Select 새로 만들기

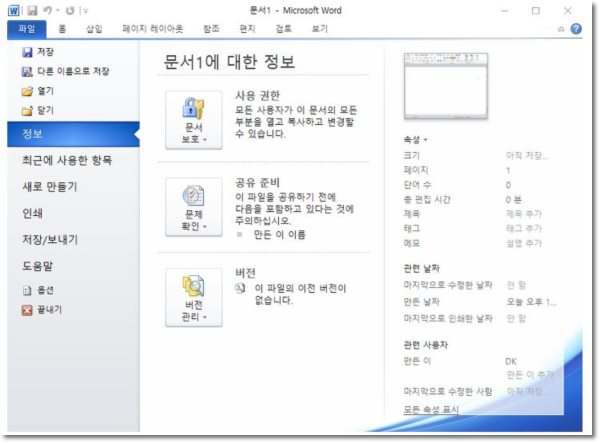[50, 187]
